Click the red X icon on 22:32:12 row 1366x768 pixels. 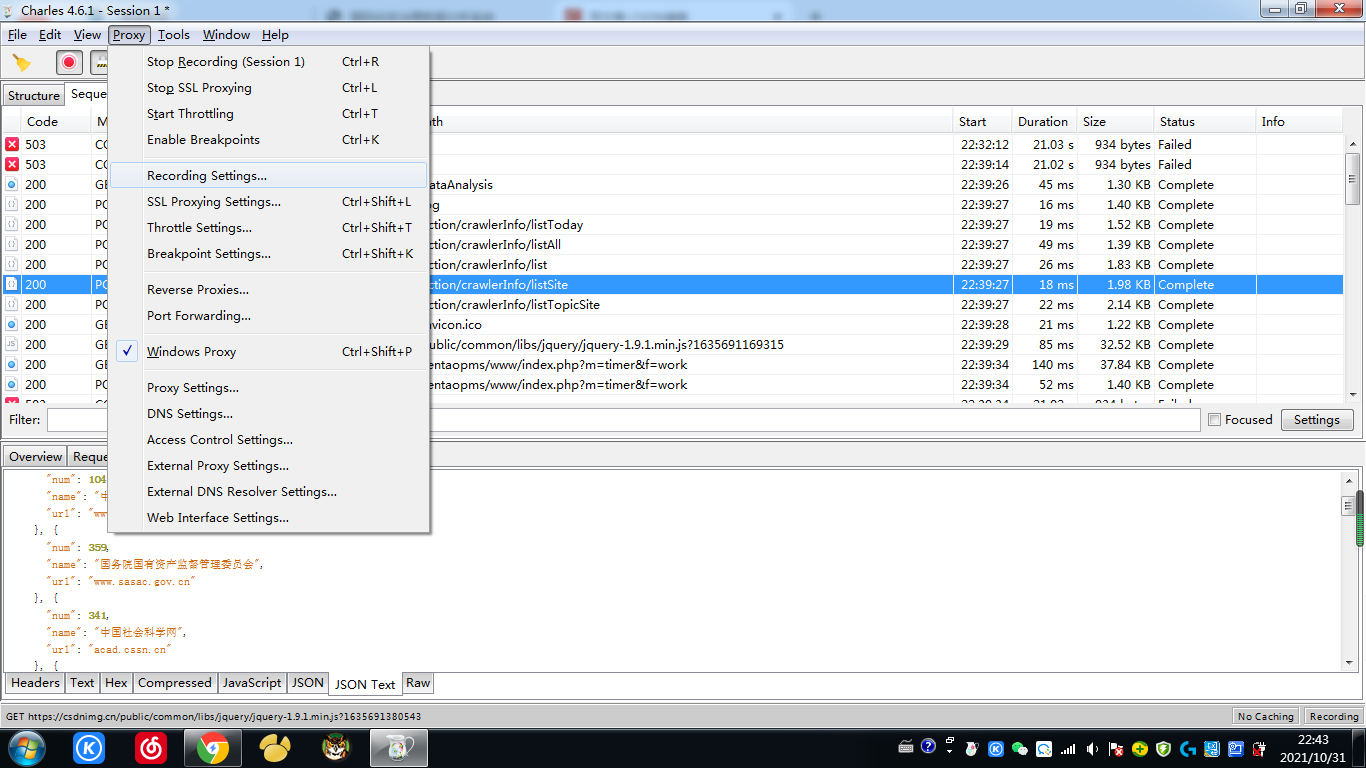[12, 145]
